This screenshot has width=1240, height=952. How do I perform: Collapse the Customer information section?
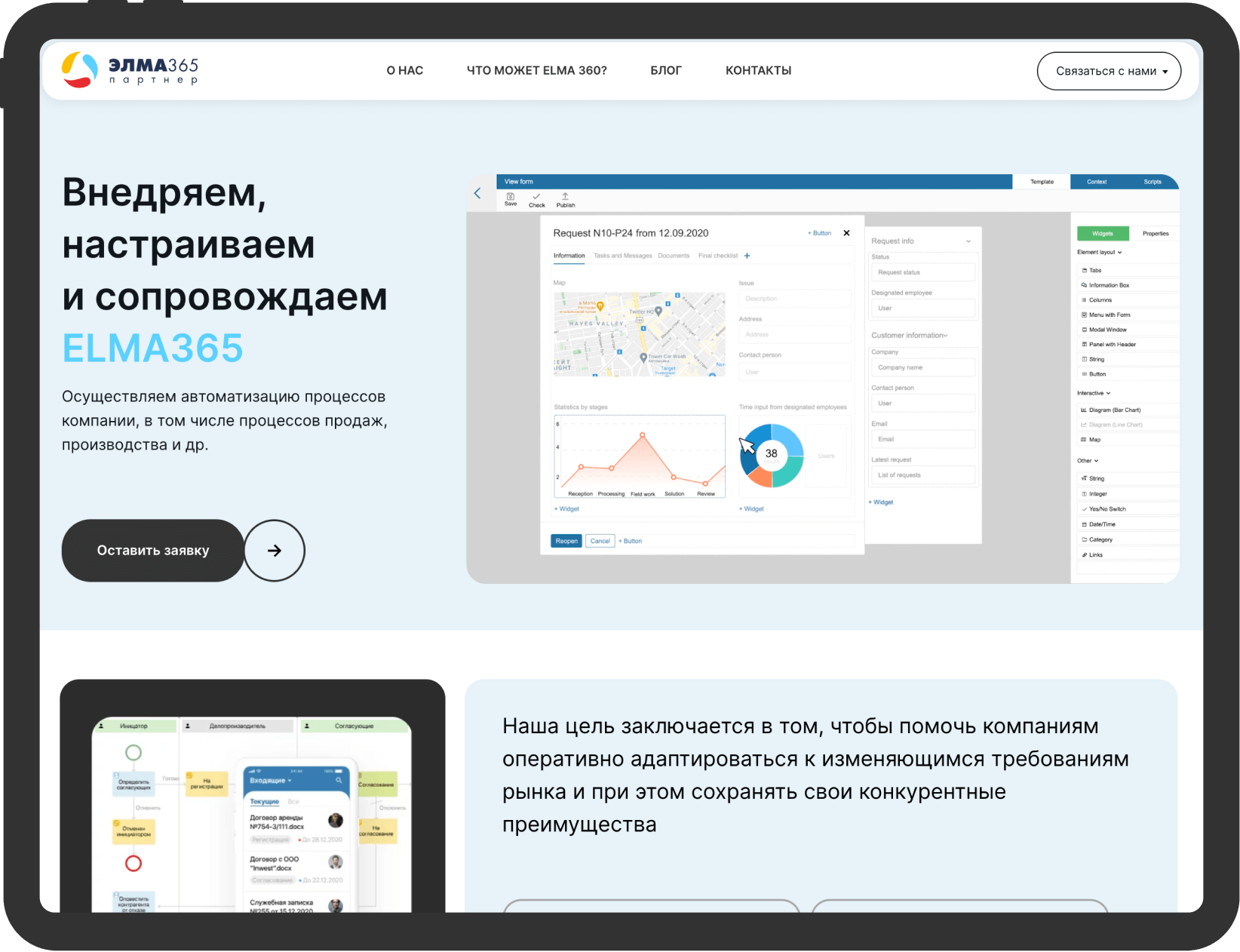[x=910, y=336]
